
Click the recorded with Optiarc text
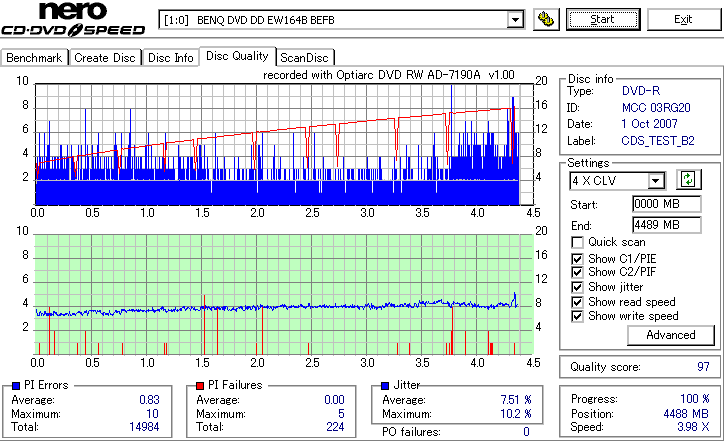click(x=389, y=75)
